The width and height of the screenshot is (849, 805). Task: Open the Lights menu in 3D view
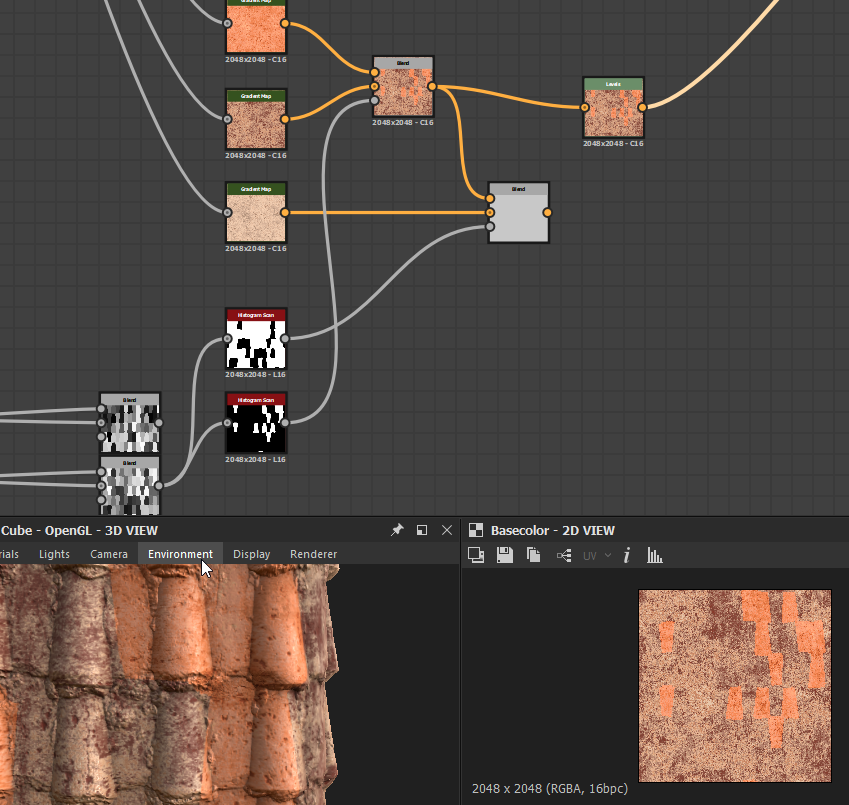[54, 554]
